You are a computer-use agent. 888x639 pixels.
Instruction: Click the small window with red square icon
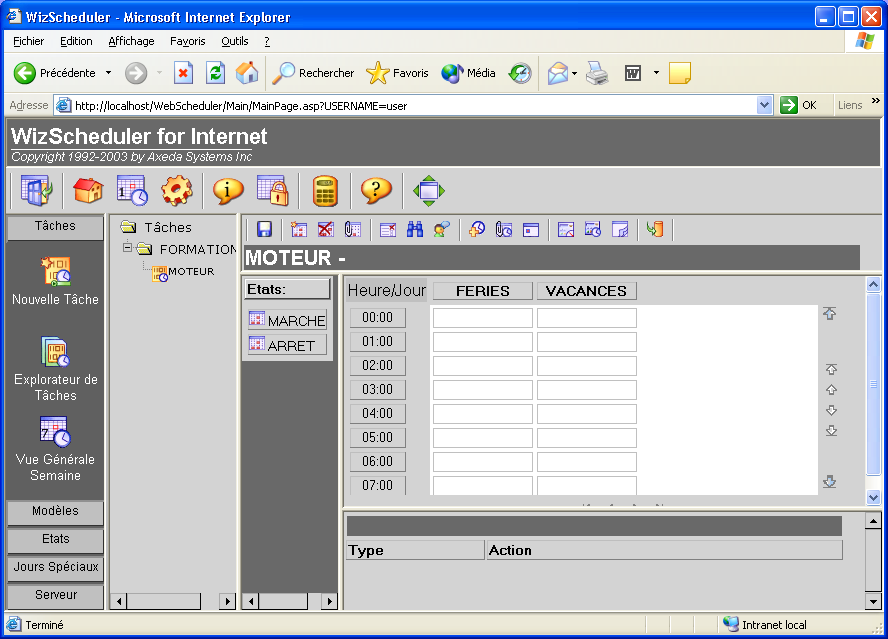(531, 229)
